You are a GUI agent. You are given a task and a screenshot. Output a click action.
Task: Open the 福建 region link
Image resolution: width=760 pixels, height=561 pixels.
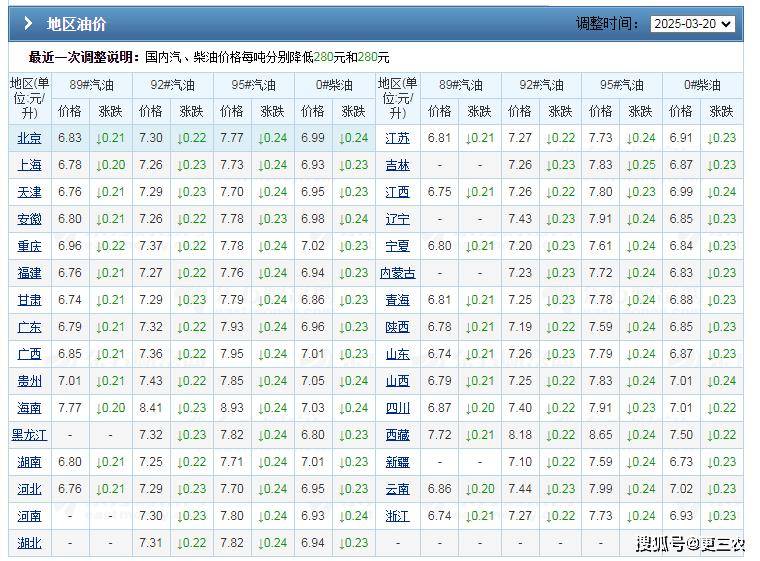tap(30, 273)
